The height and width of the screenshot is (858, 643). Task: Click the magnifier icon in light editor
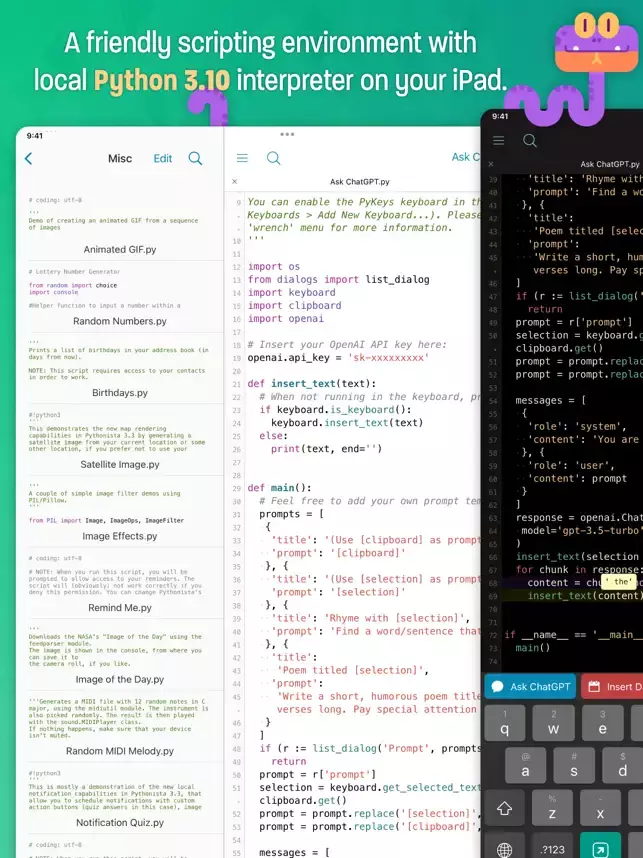[274, 159]
